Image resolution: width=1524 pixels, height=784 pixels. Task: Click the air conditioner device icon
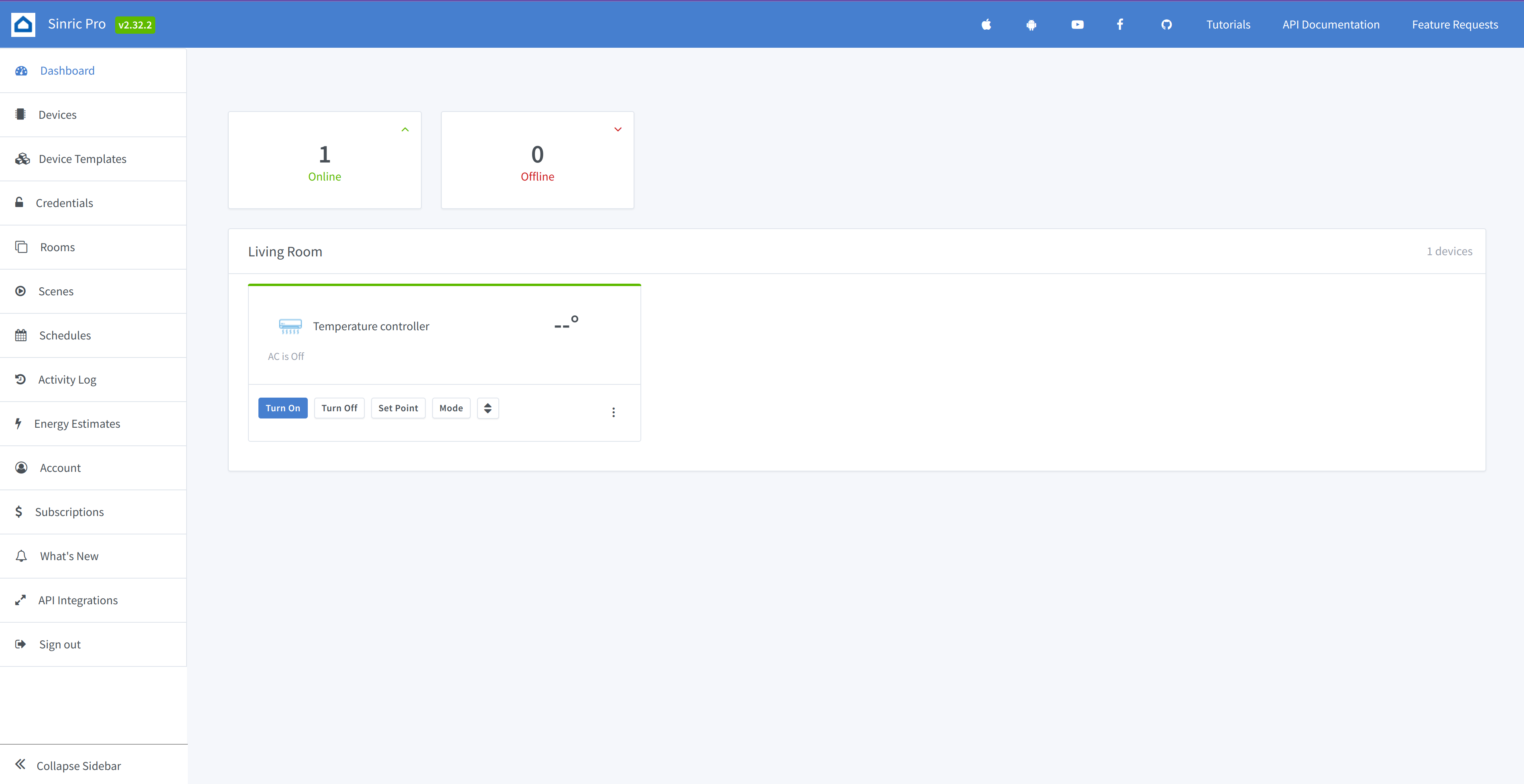(290, 326)
